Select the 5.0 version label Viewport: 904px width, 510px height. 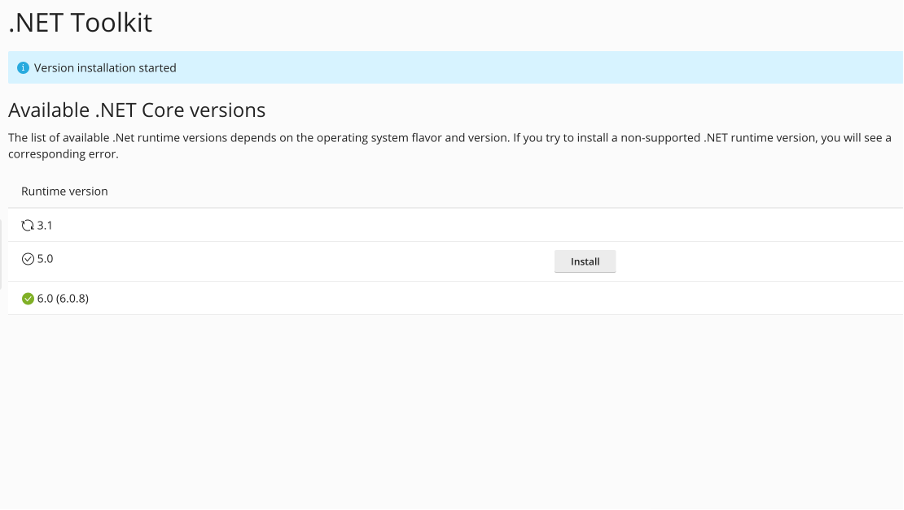pos(45,259)
